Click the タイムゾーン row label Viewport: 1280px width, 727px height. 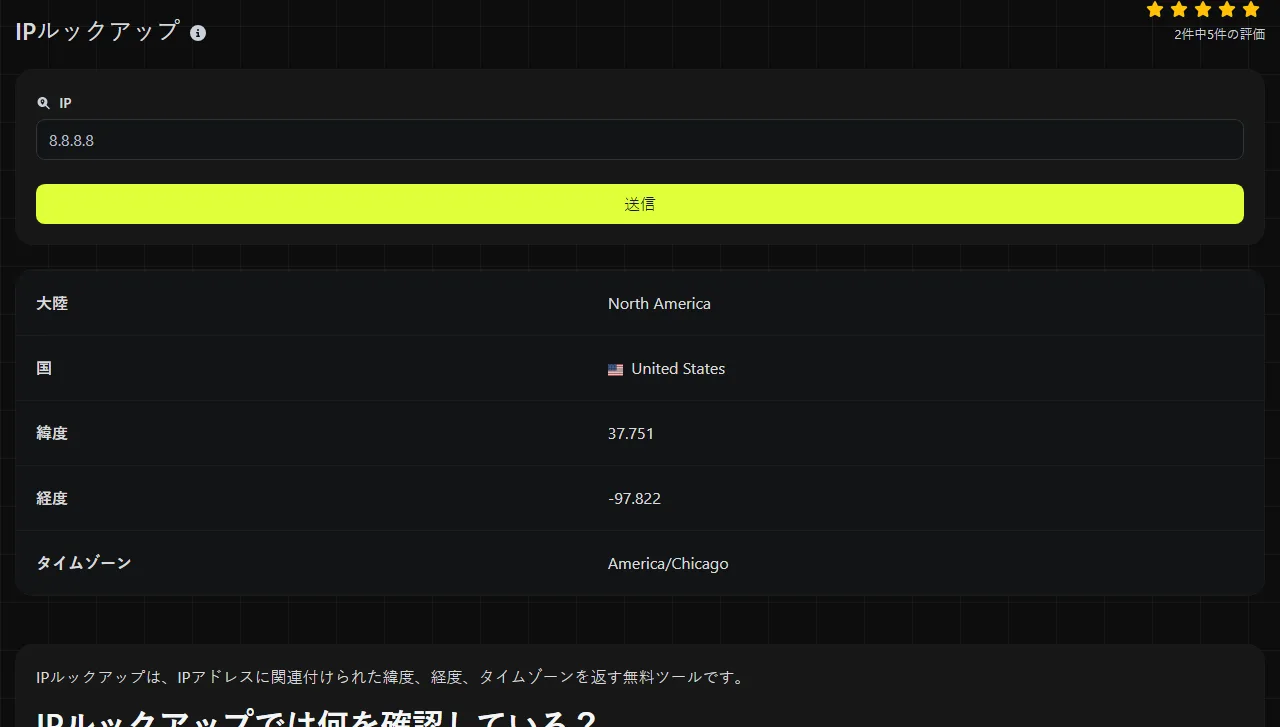[x=84, y=564]
